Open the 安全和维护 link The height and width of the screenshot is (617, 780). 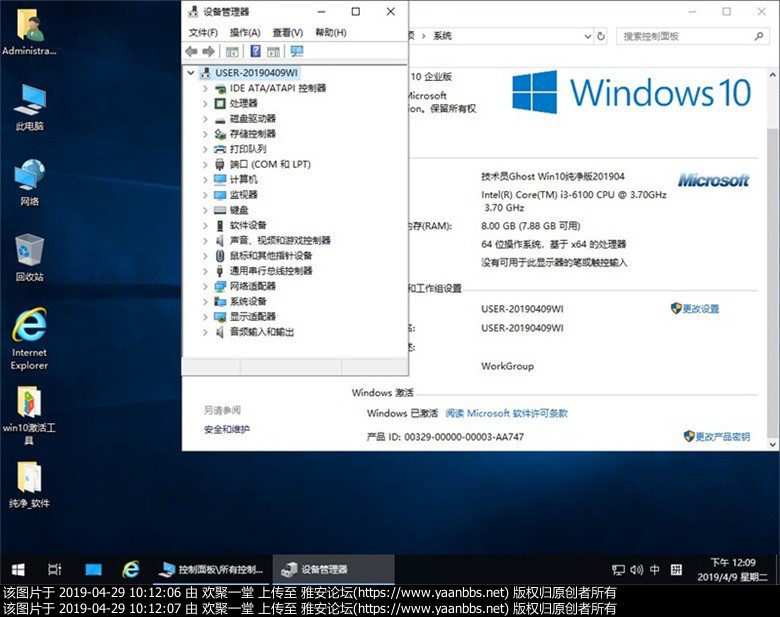click(227, 429)
